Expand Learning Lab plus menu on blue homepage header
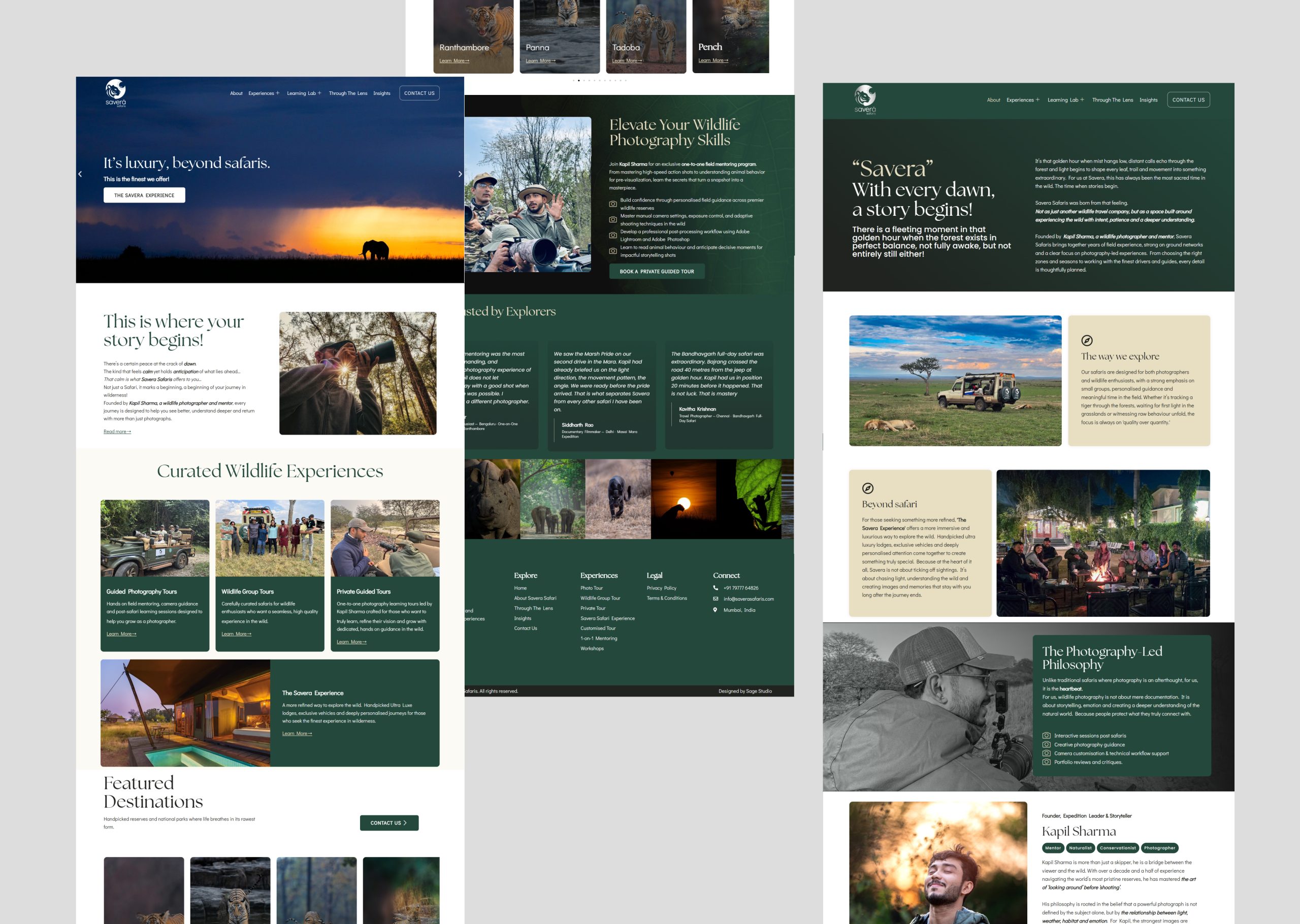The width and height of the screenshot is (1300, 924). click(x=320, y=93)
